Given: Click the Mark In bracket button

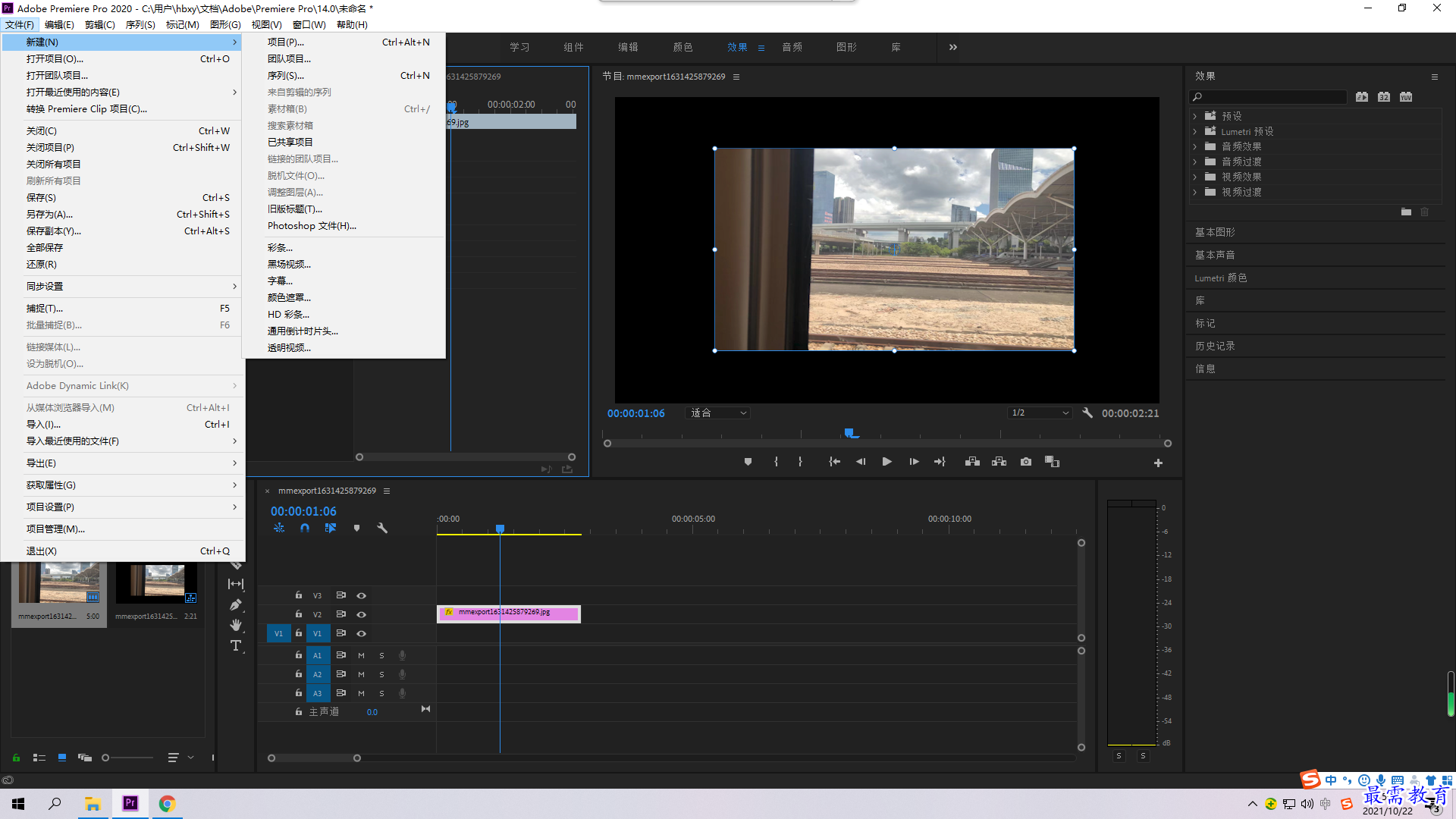Looking at the screenshot, I should [x=776, y=462].
